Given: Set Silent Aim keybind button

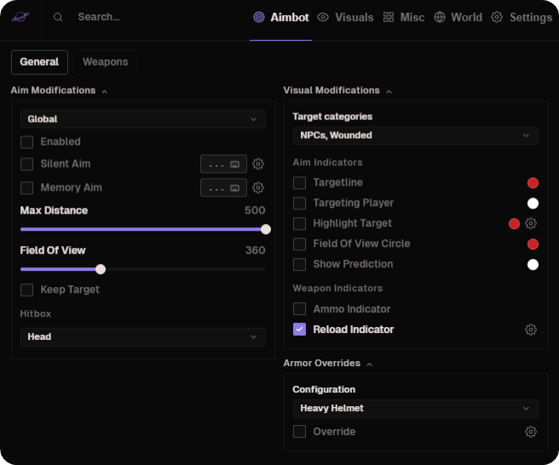Looking at the screenshot, I should click(x=224, y=164).
